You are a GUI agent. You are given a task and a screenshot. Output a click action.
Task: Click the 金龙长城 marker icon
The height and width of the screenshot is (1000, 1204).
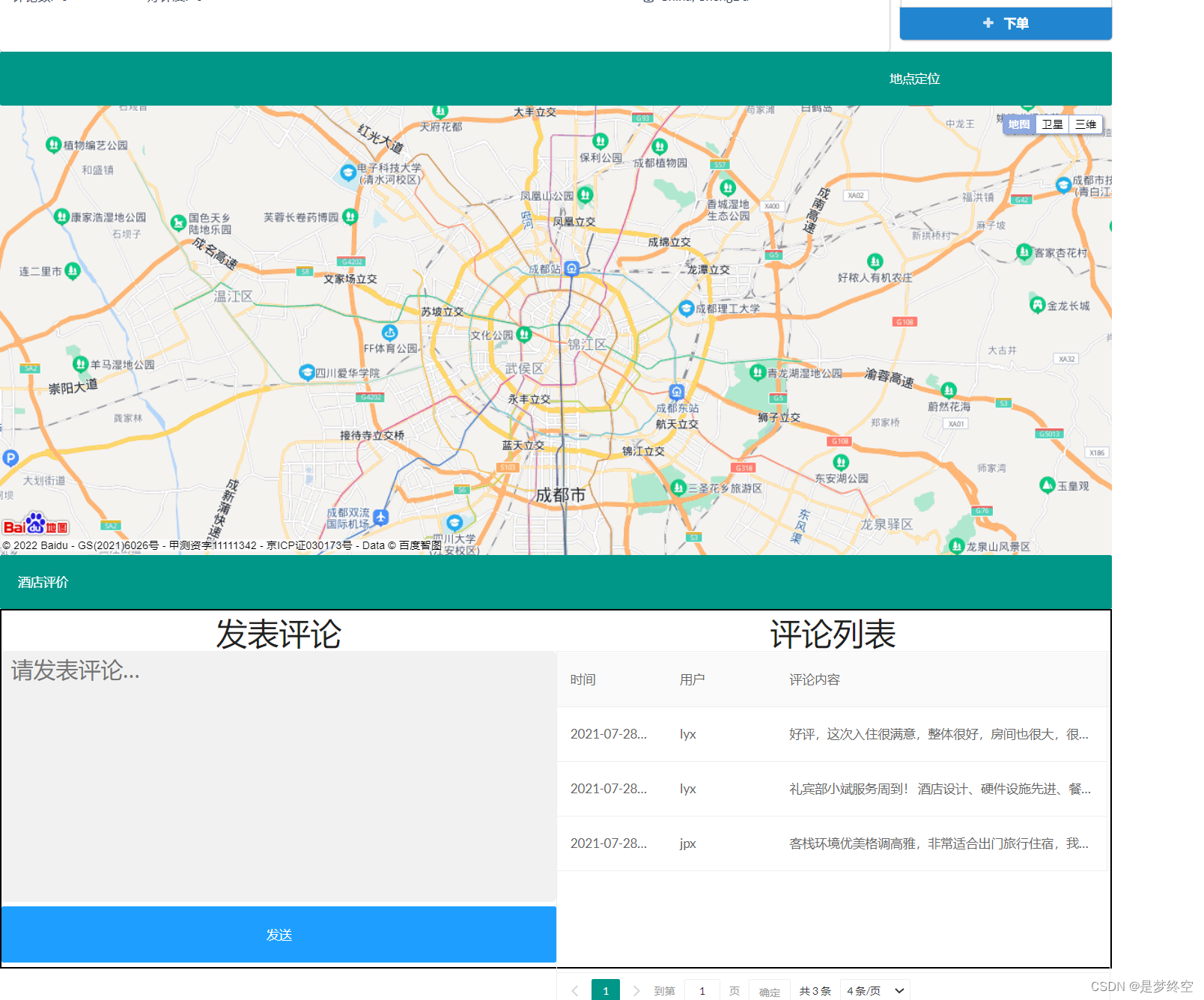[x=1037, y=305]
